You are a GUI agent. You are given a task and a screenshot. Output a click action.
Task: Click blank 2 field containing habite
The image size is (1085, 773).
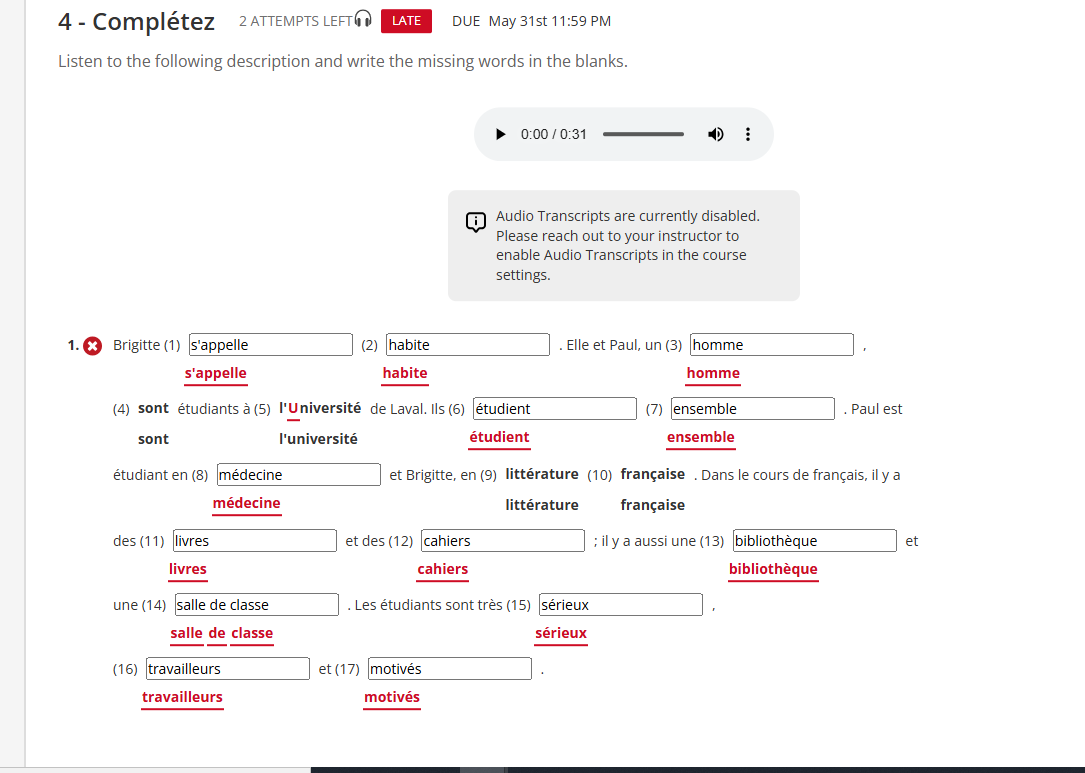(468, 345)
